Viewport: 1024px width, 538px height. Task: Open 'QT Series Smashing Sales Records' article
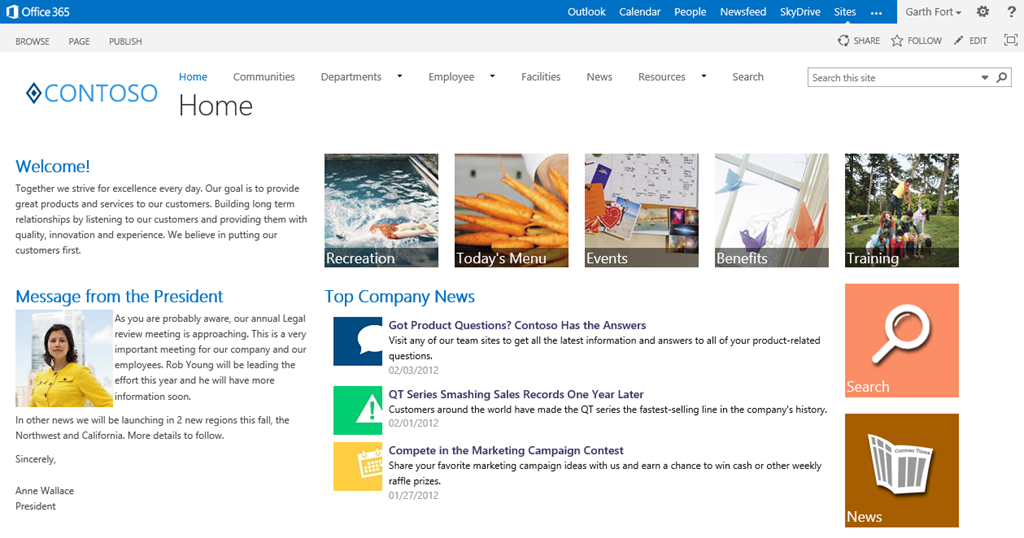click(516, 394)
